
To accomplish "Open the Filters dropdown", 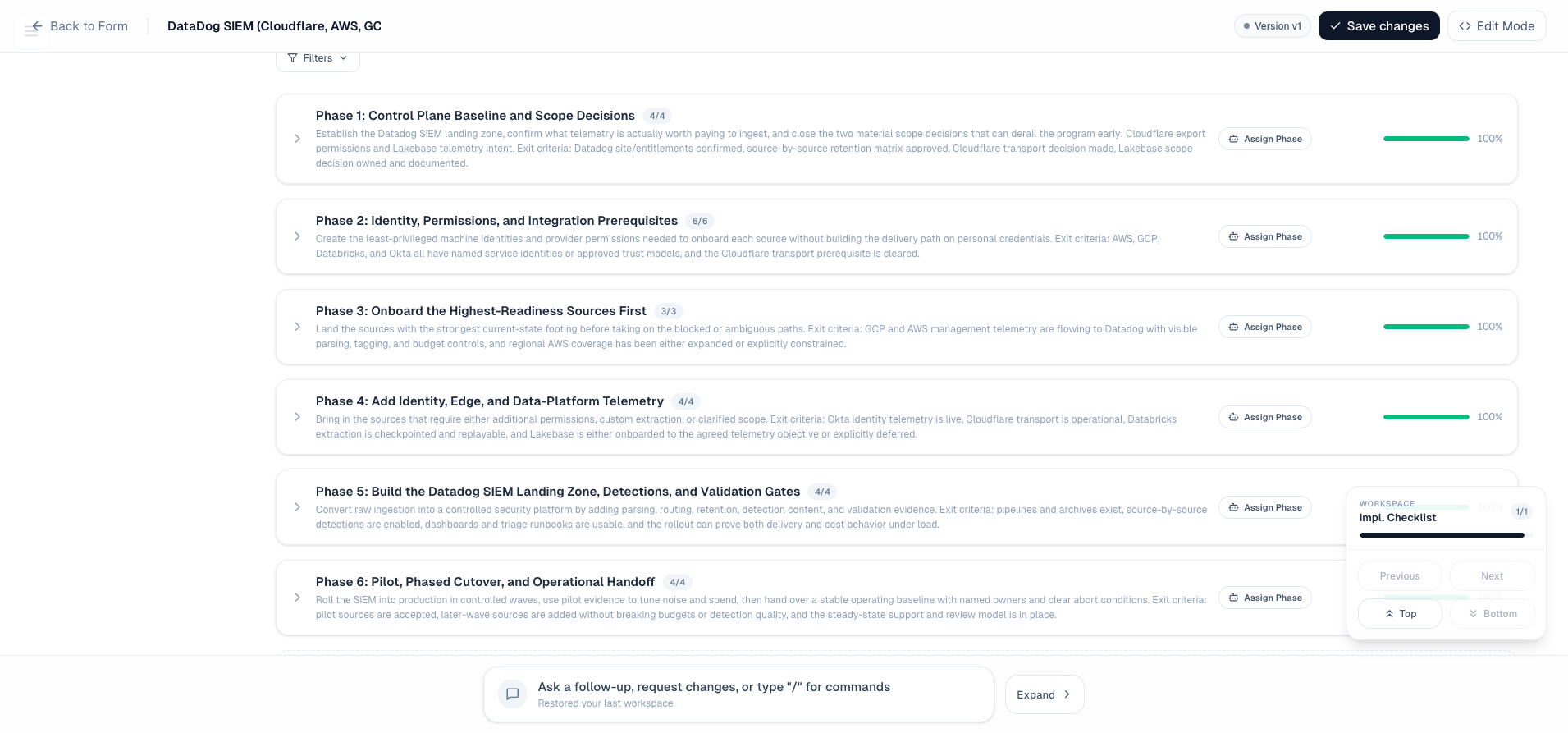I will 318,58.
